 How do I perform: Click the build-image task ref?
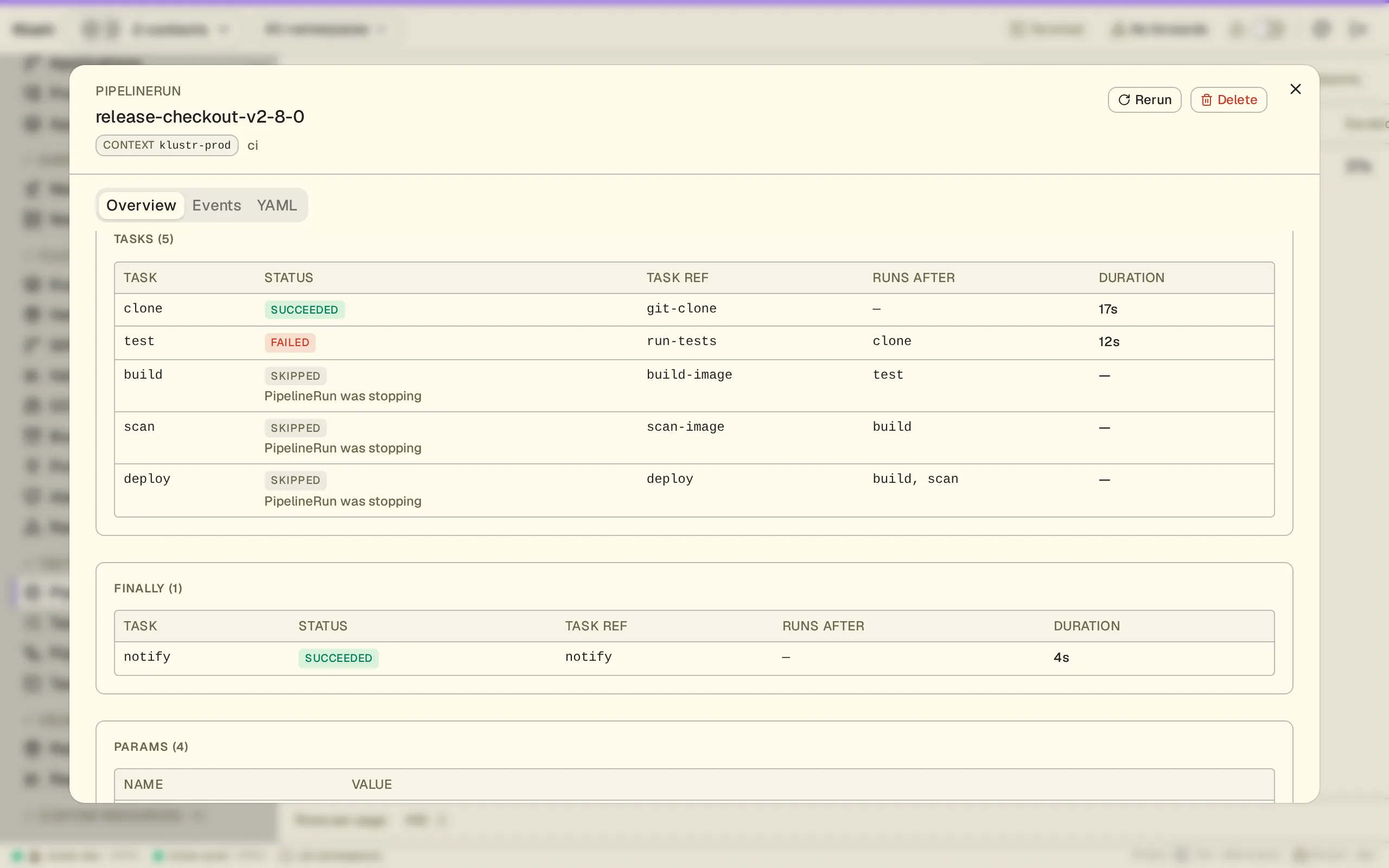tap(689, 375)
